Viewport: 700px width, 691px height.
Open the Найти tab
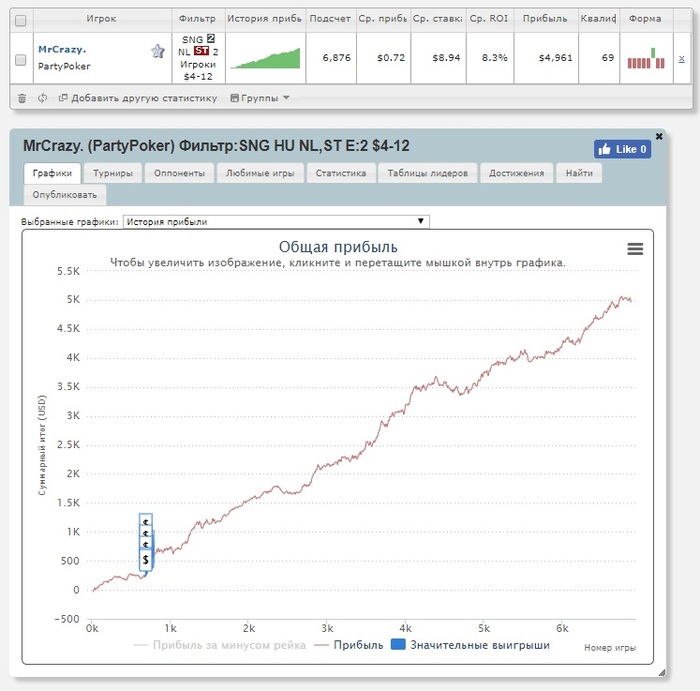[579, 173]
